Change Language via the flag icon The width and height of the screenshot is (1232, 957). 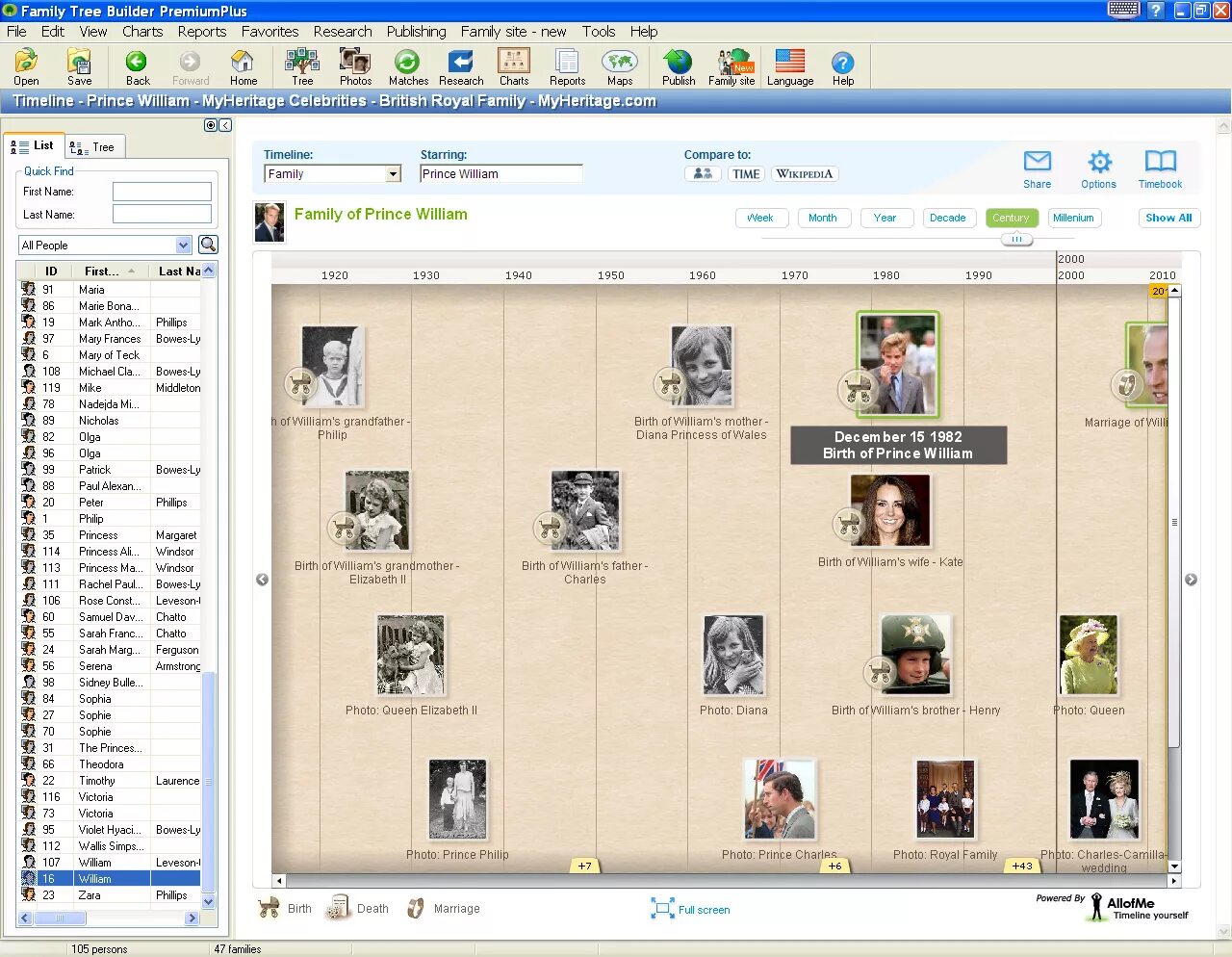point(790,66)
